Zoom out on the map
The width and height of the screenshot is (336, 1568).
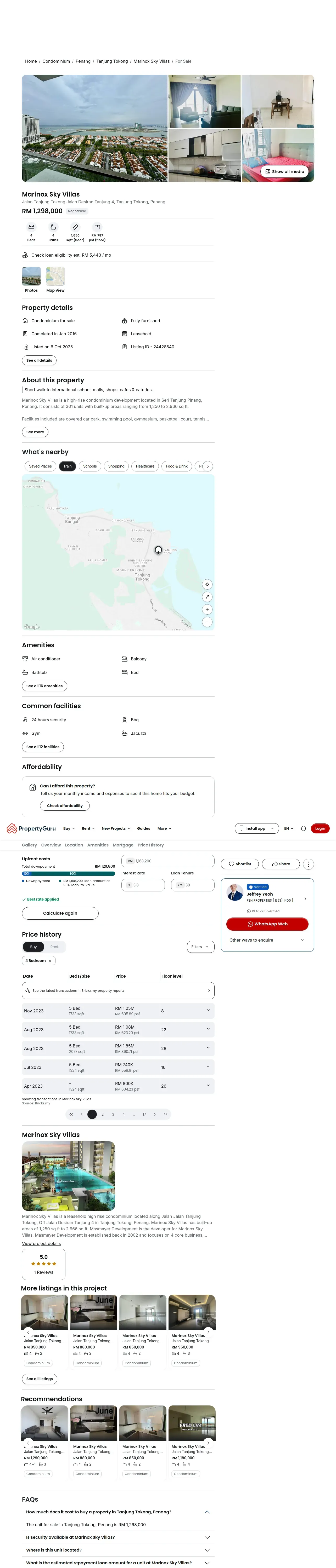(x=207, y=622)
